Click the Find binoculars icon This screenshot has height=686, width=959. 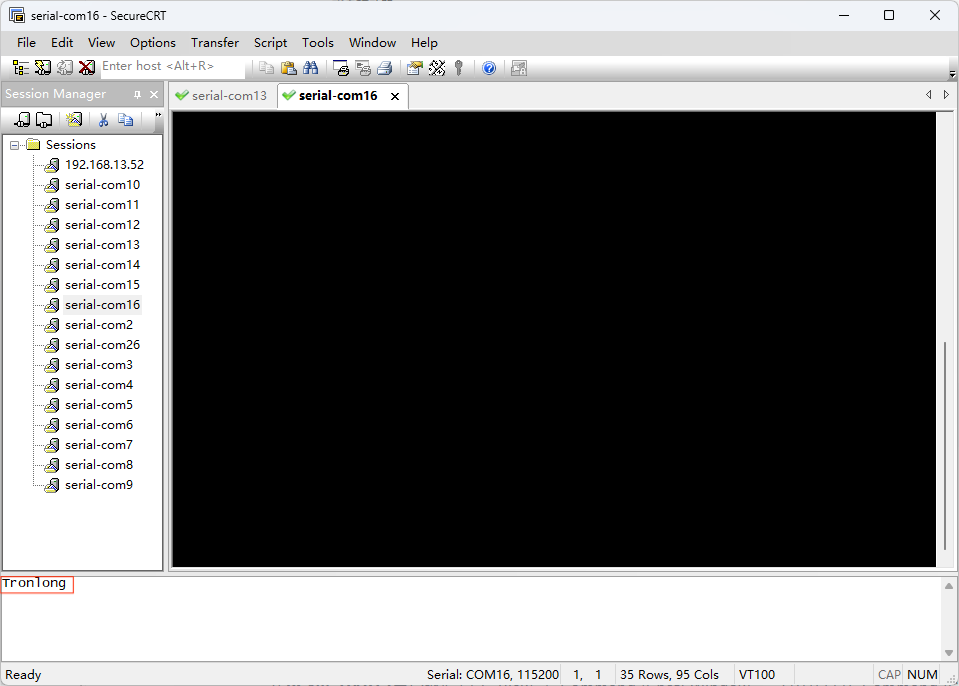[x=310, y=68]
